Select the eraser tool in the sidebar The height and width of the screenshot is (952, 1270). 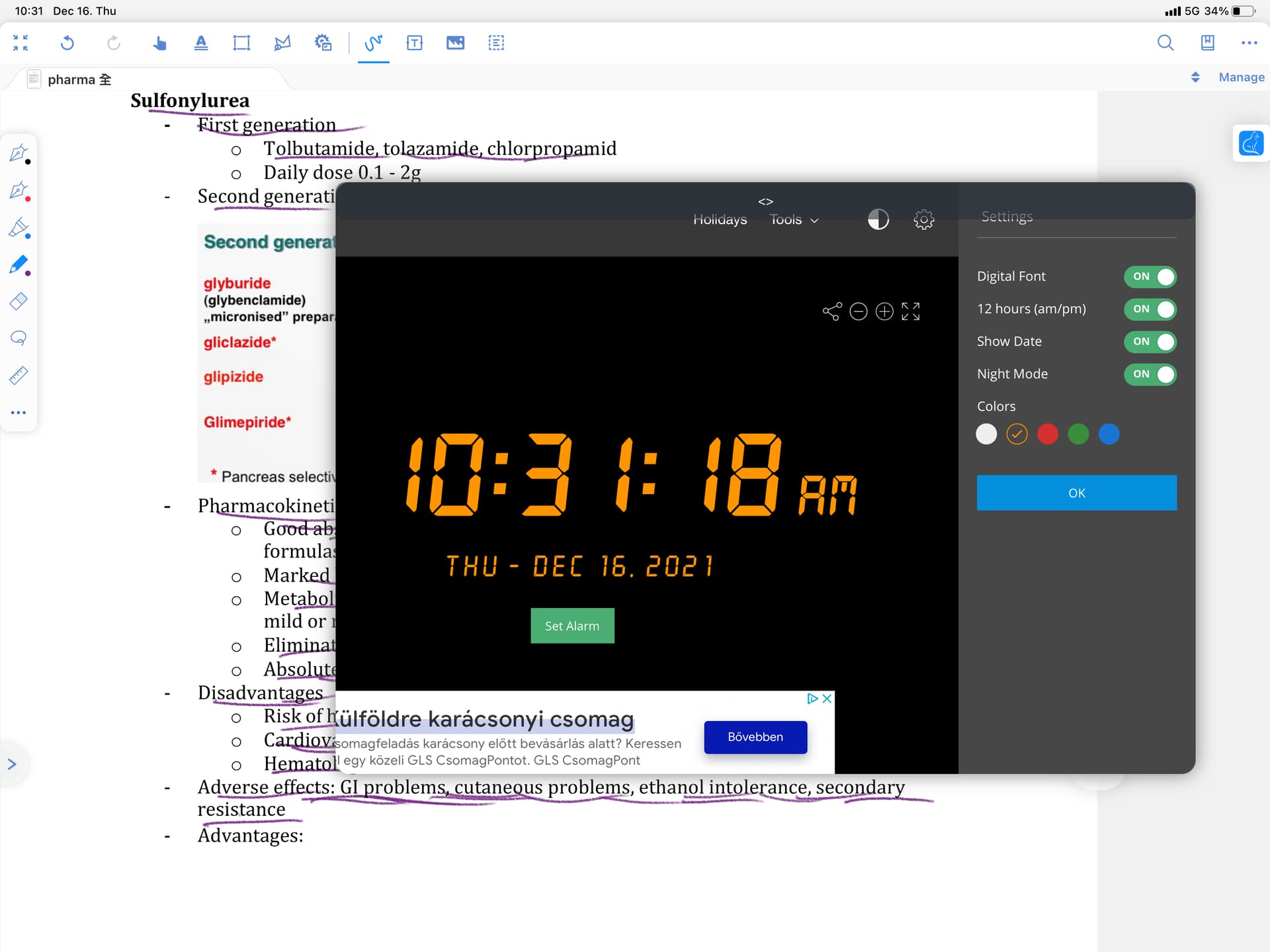pyautogui.click(x=19, y=301)
